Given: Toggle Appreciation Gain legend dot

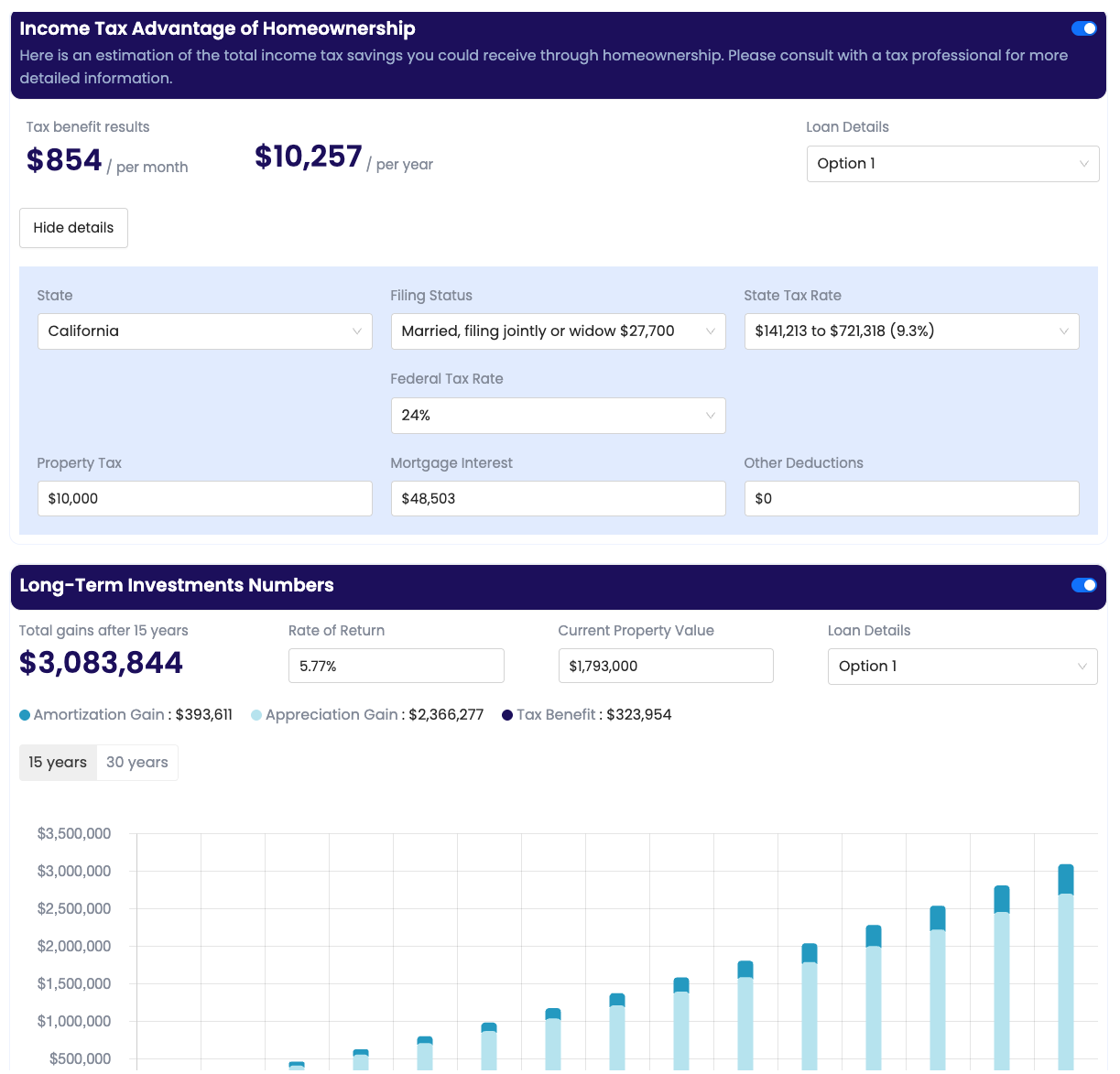Looking at the screenshot, I should tap(256, 715).
